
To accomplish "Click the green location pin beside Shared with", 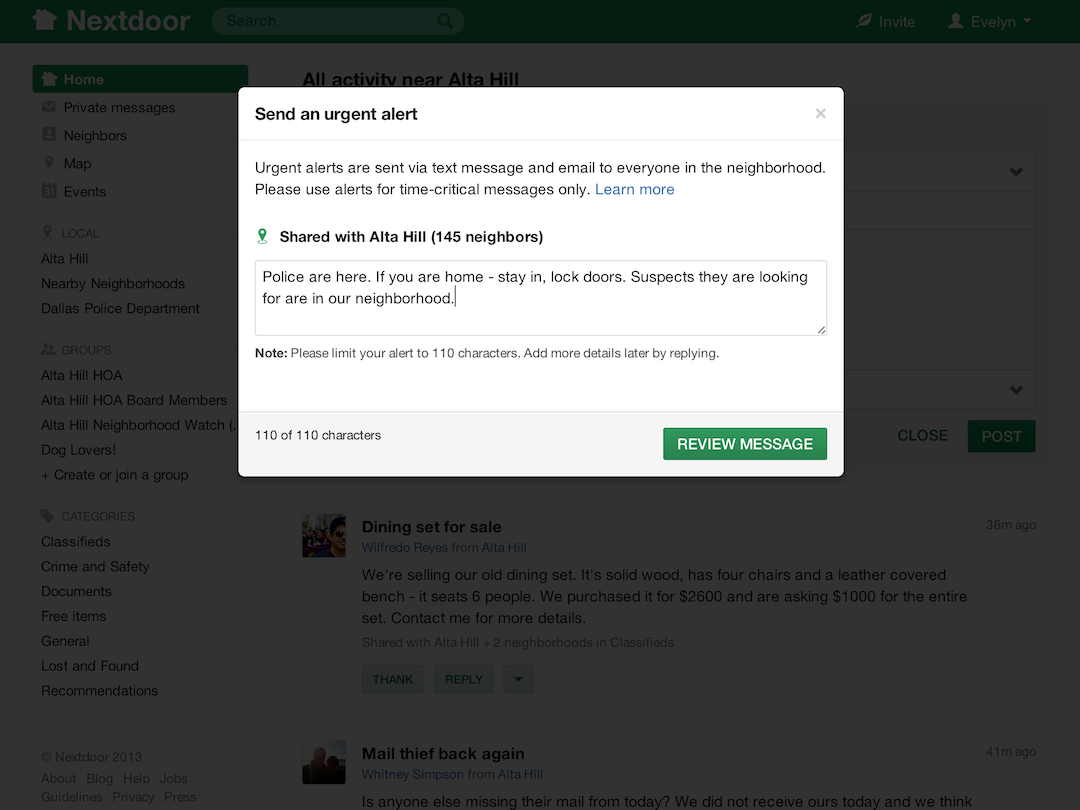I will (x=262, y=237).
